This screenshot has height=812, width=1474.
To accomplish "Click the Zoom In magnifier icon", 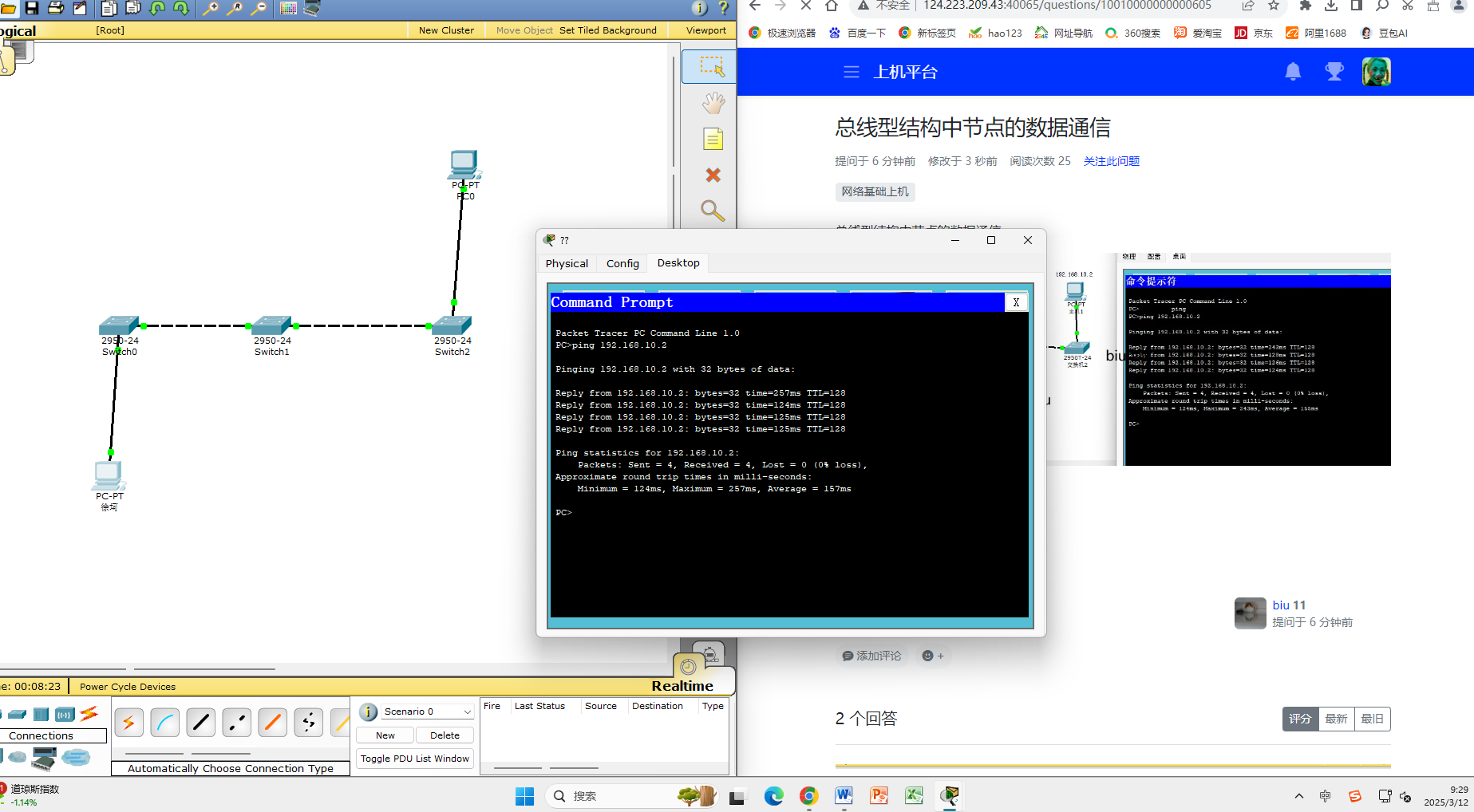I will click(211, 8).
